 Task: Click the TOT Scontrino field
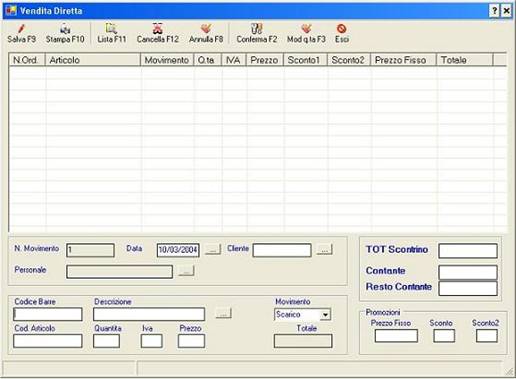click(468, 251)
